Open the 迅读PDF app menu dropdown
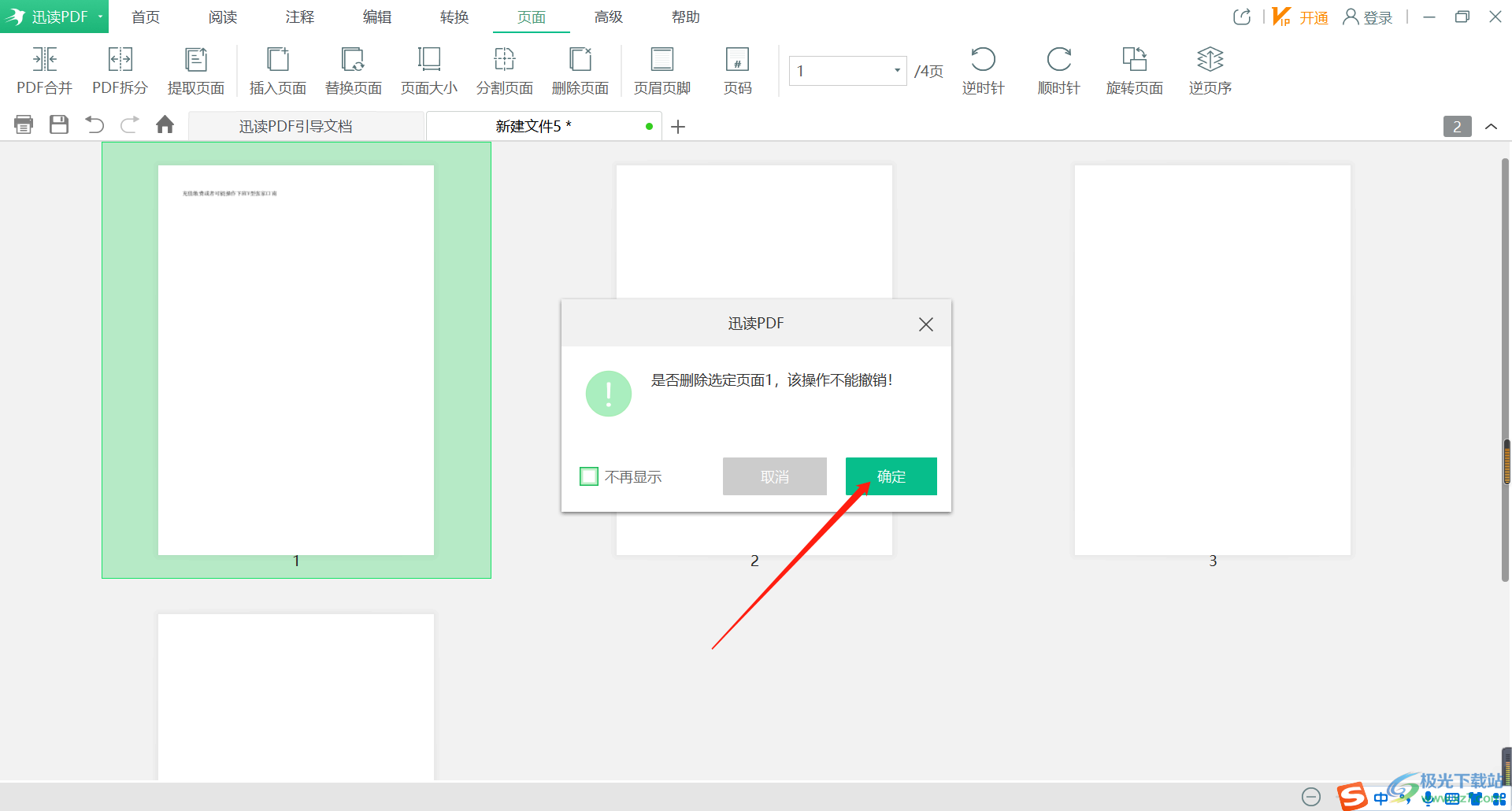Screen dimensions: 1512x811 (x=100, y=17)
